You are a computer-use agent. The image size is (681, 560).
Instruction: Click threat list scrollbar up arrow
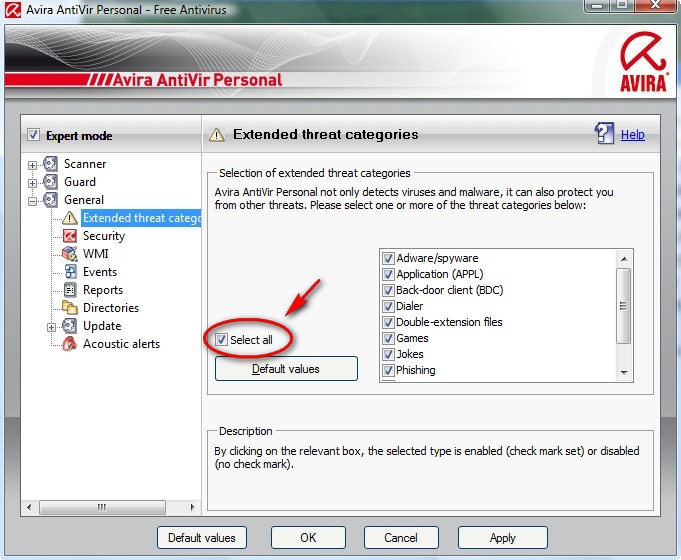click(x=624, y=259)
